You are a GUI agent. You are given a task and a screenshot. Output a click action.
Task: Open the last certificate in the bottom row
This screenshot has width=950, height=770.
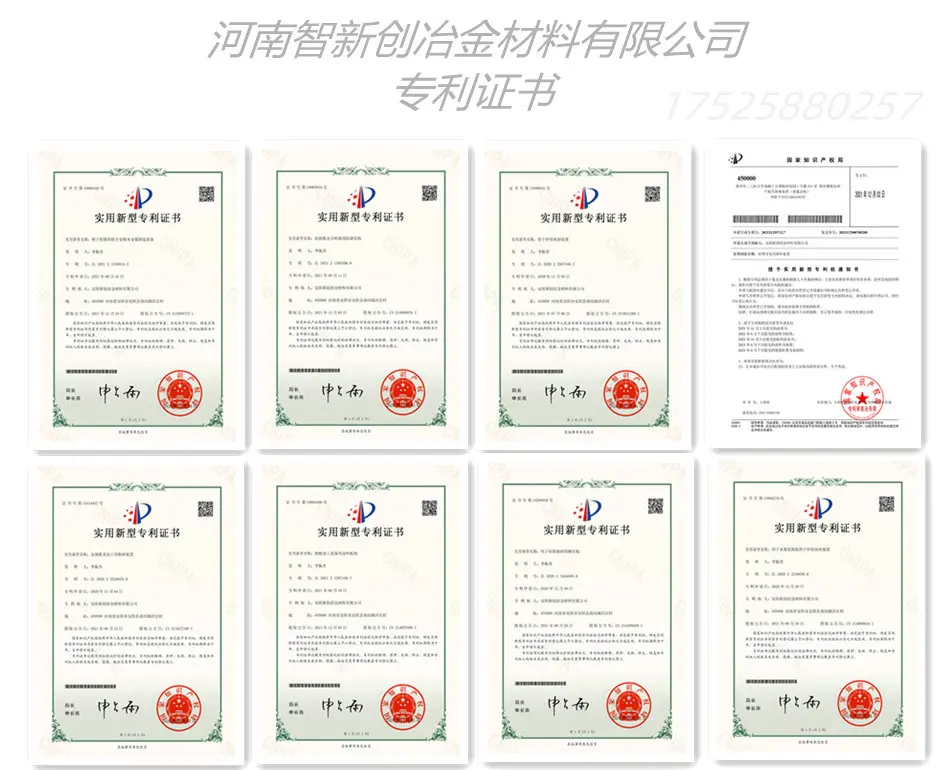coord(819,608)
